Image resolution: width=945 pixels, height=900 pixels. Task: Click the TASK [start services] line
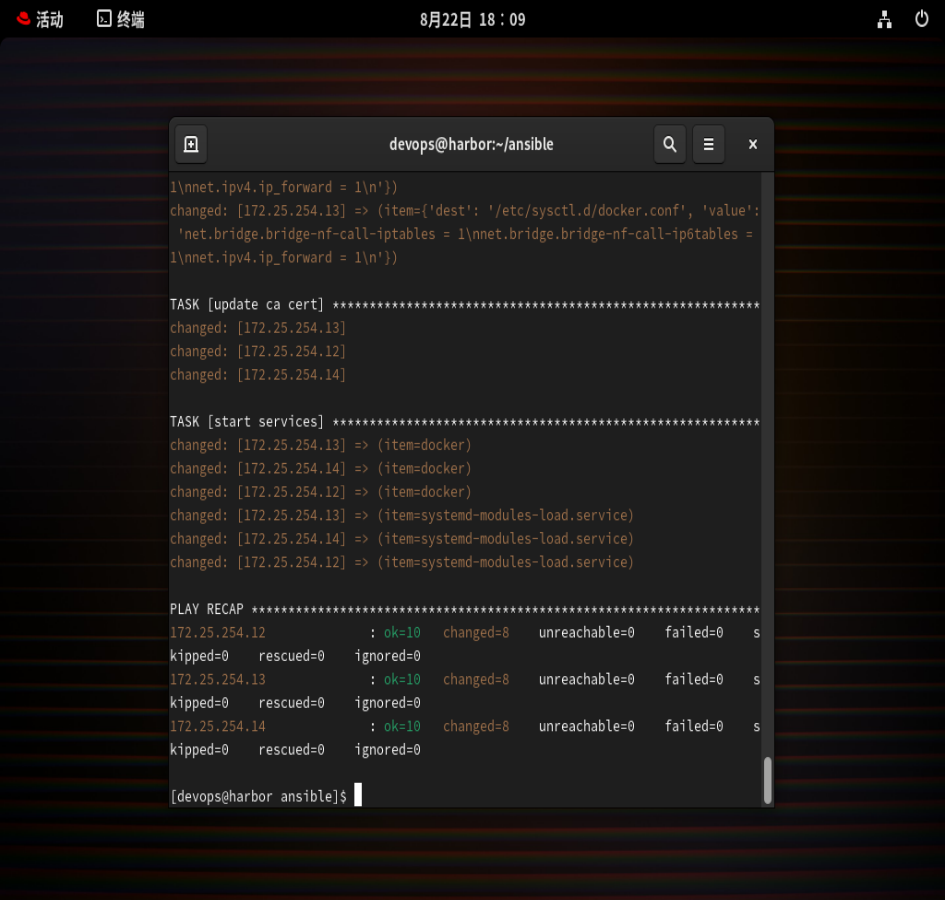(465, 421)
